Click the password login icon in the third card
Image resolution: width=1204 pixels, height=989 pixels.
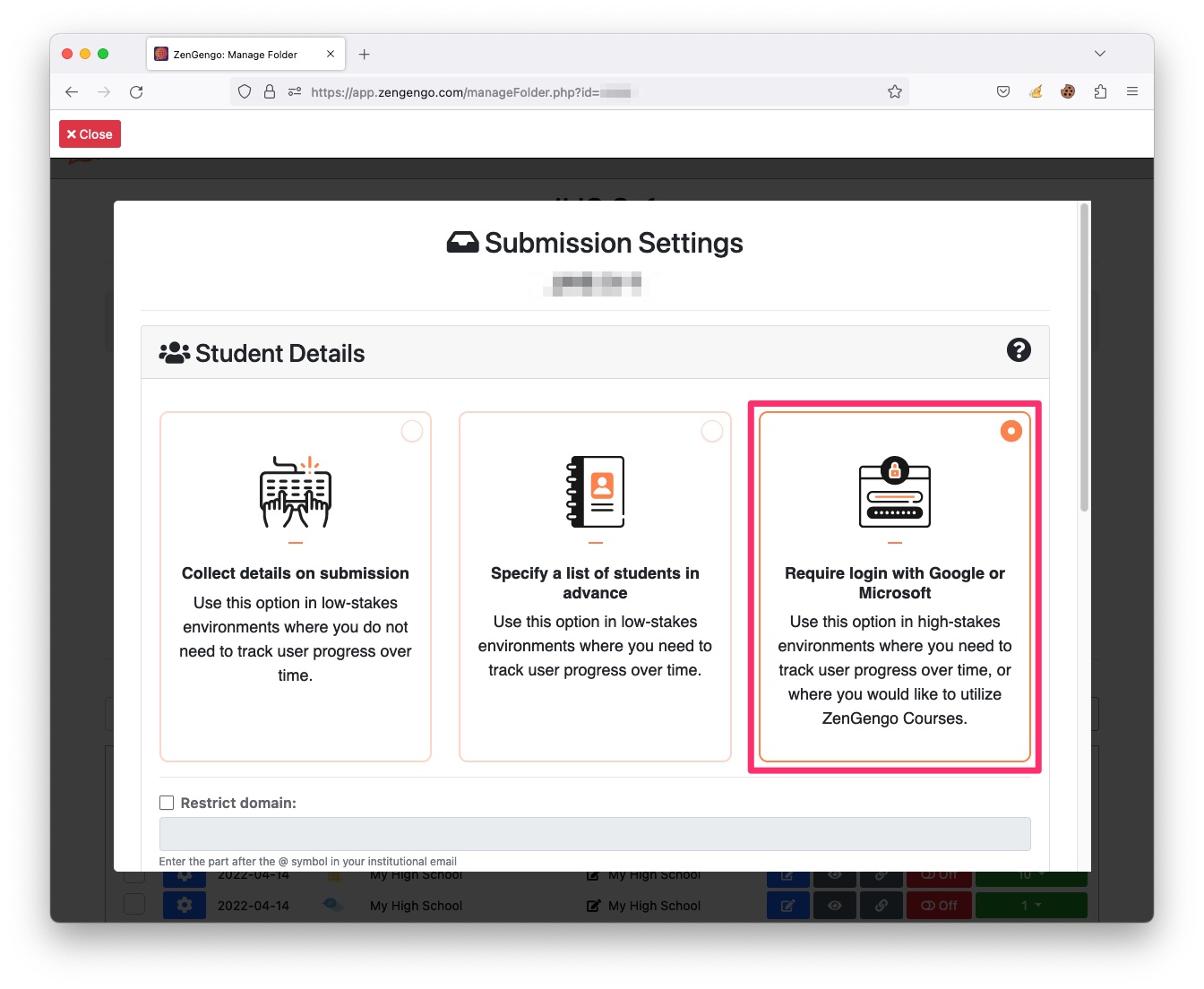(895, 492)
